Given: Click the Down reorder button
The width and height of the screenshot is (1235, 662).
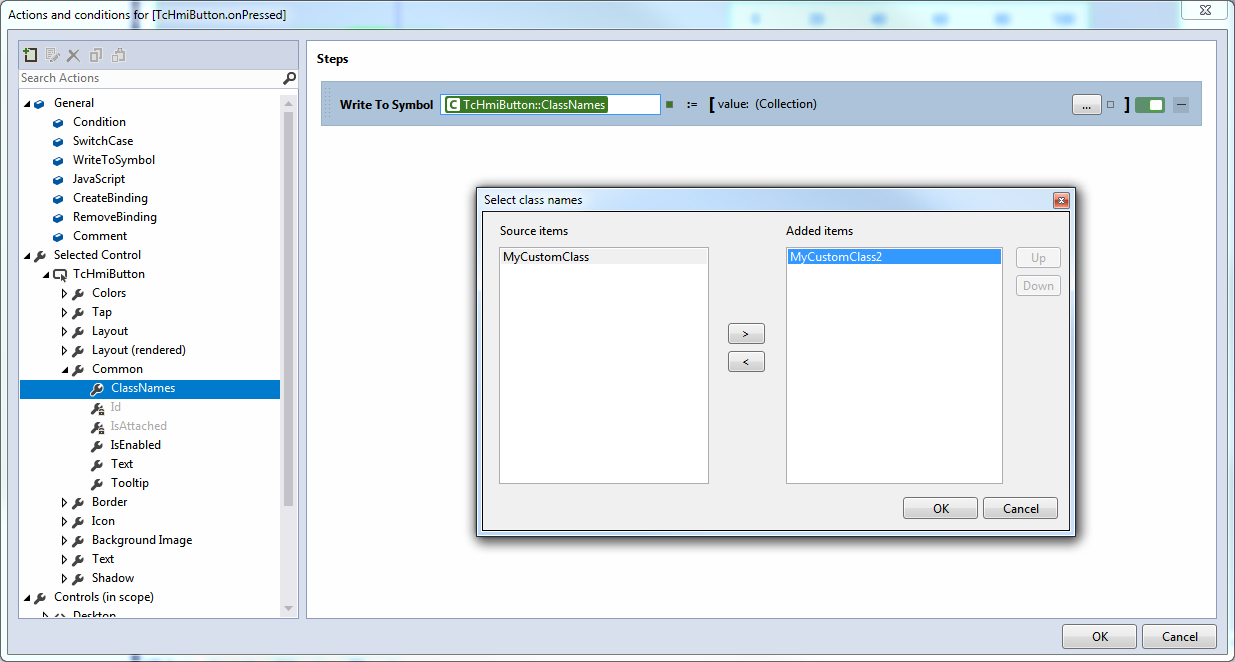Looking at the screenshot, I should (x=1038, y=286).
